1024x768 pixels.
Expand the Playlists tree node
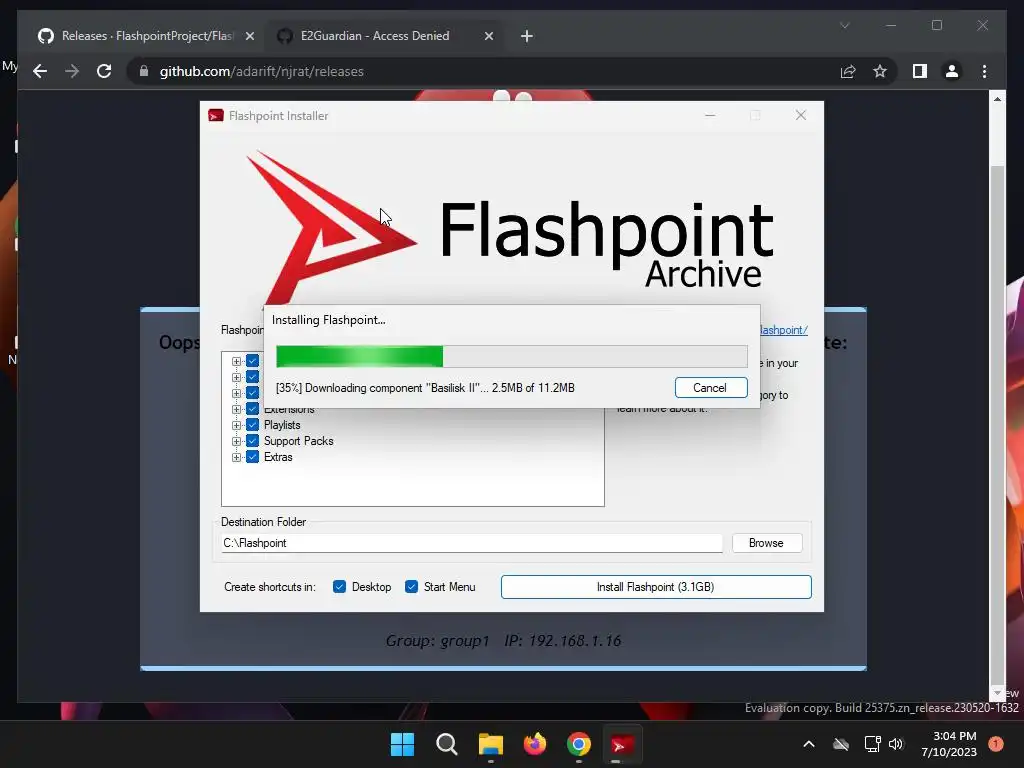point(236,425)
